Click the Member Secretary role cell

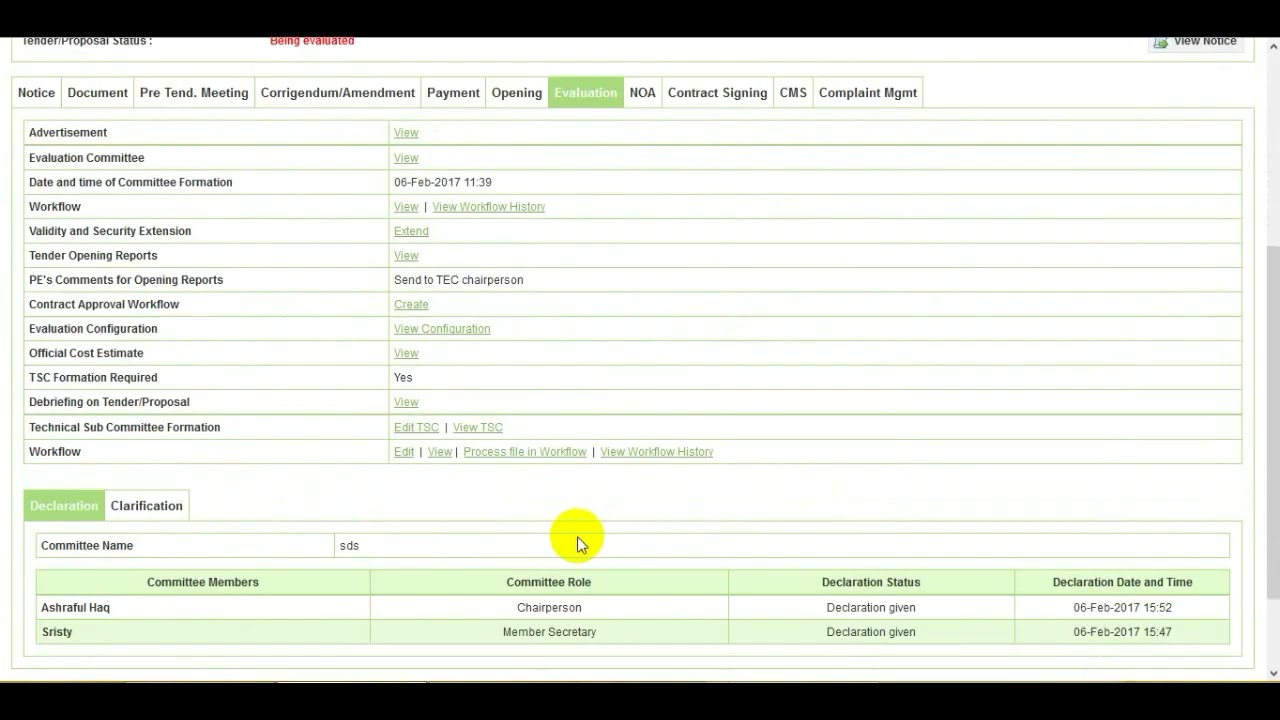(549, 632)
